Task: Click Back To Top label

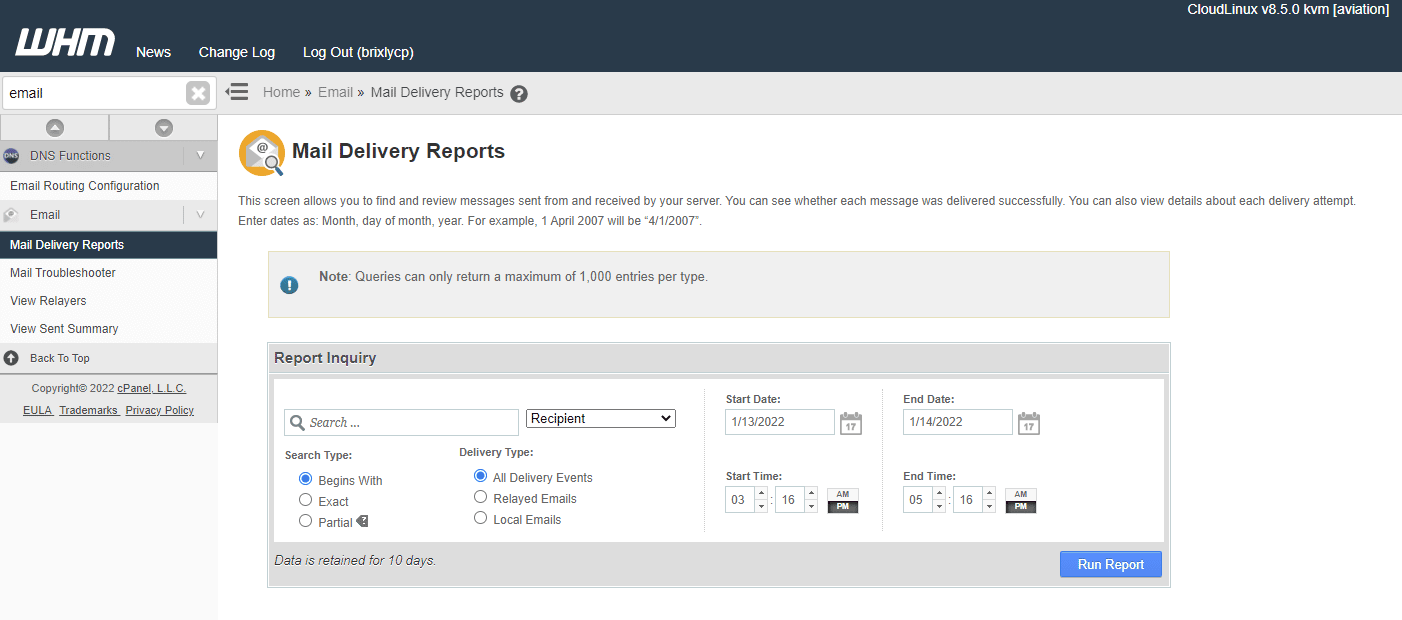Action: (60, 358)
